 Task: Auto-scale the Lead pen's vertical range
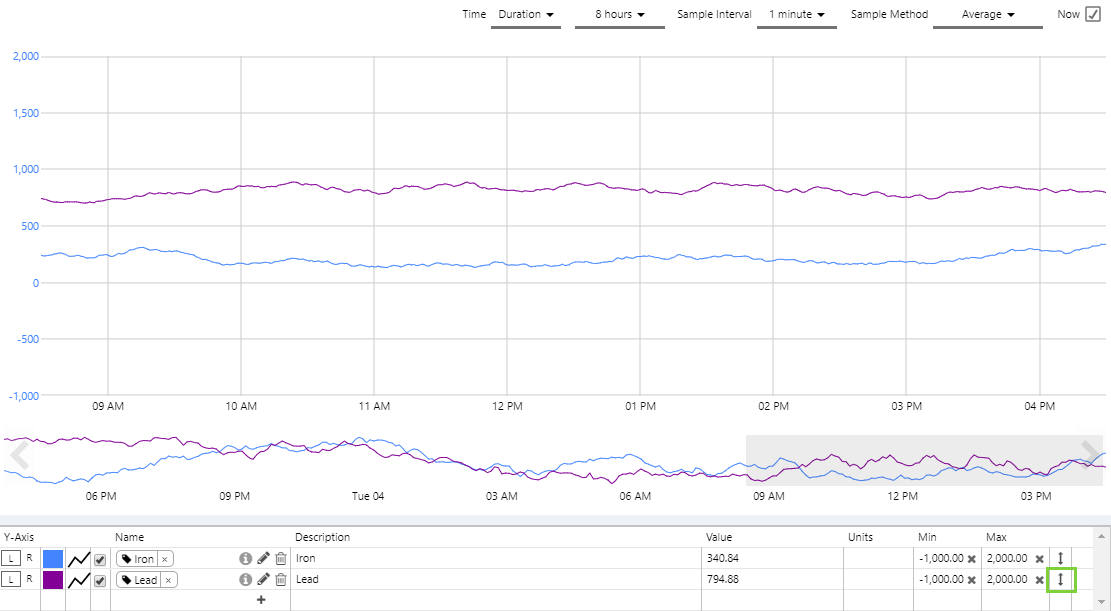(1060, 580)
